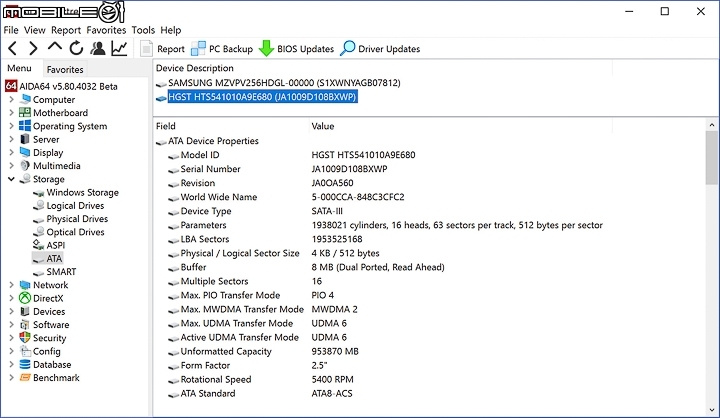Check for BIOS Updates
720x418 pixels.
coord(296,49)
